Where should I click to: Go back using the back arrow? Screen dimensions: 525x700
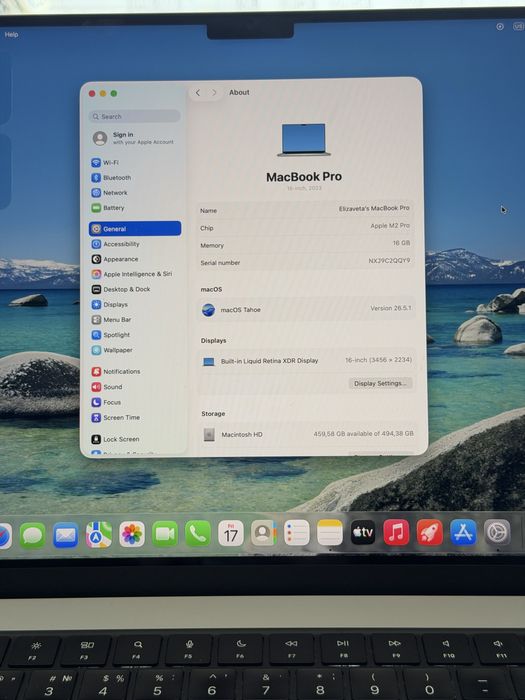(x=198, y=92)
